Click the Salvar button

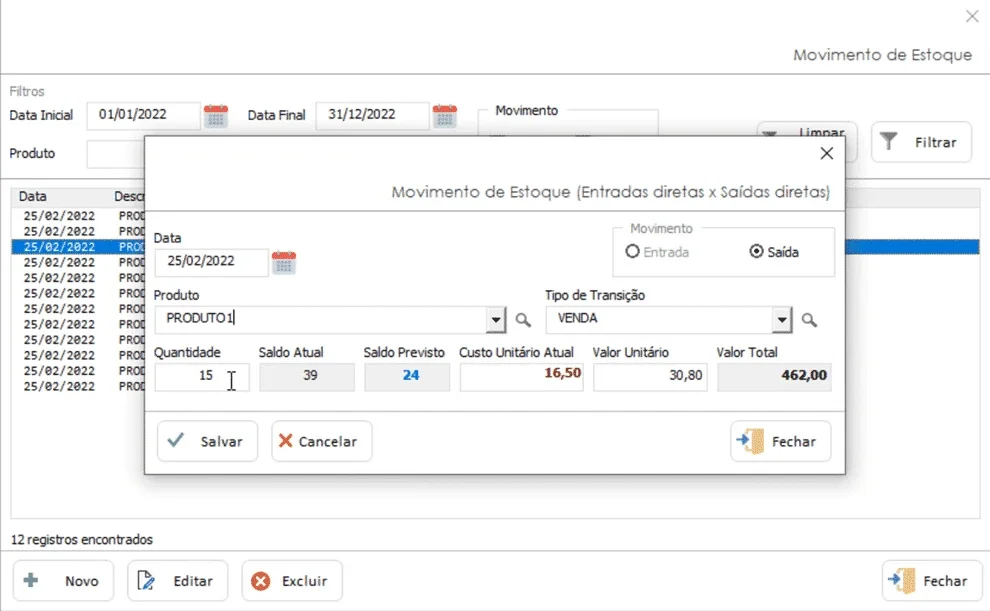pos(207,441)
